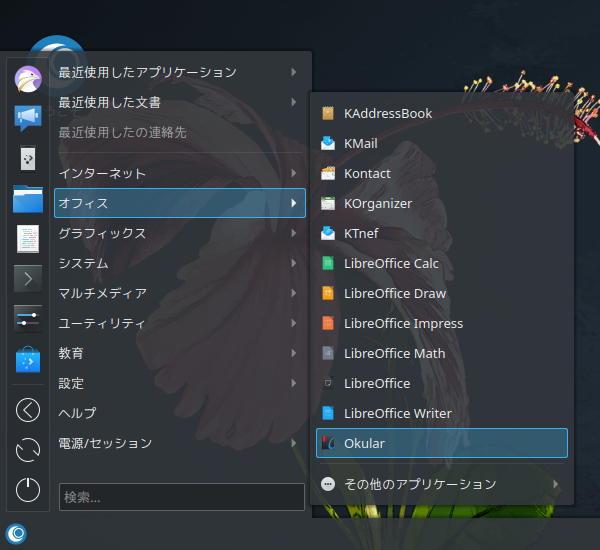The width and height of the screenshot is (600, 550).
Task: Open その他のアプリケーション entry
Action: click(x=442, y=484)
